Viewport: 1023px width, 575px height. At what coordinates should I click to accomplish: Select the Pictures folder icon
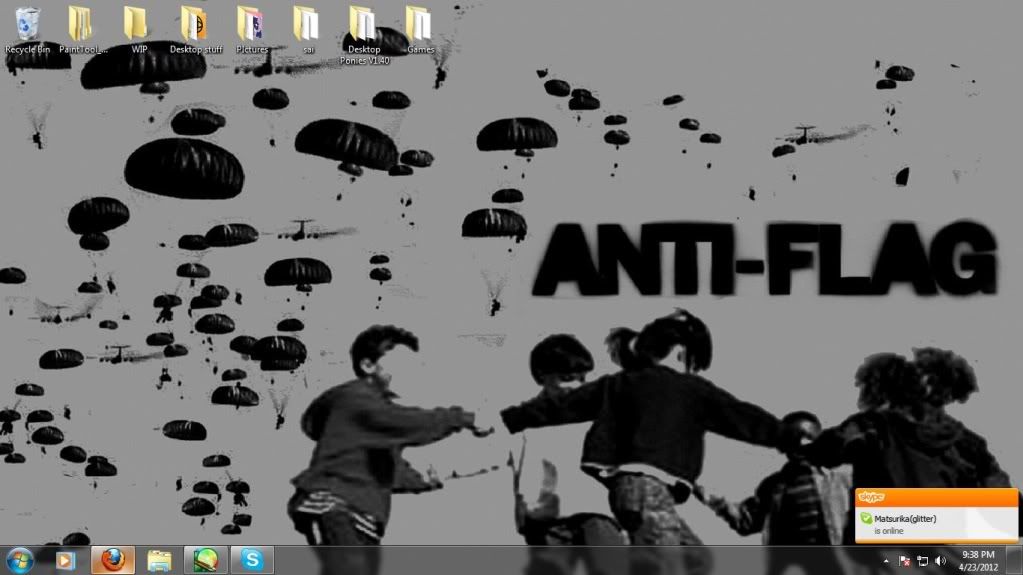252,30
